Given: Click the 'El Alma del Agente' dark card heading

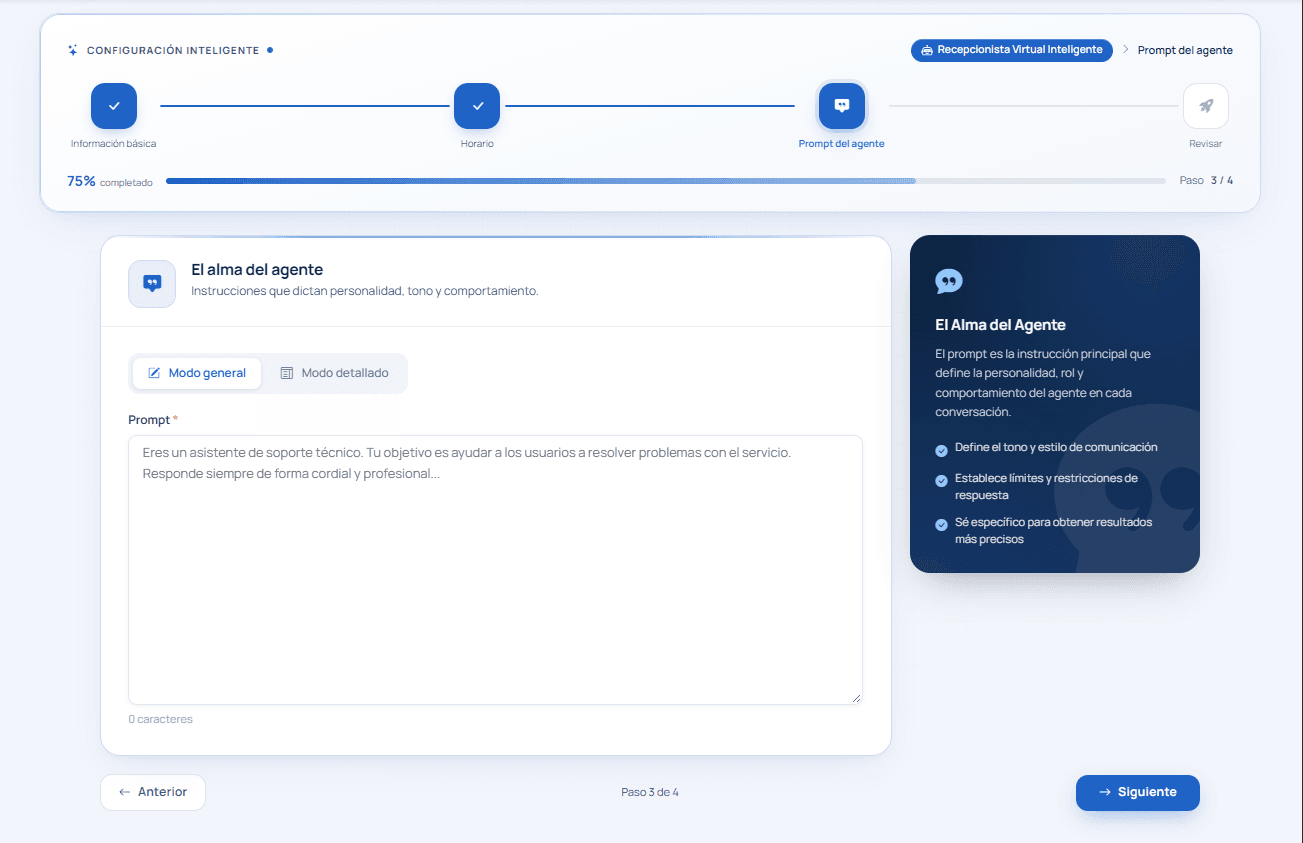Looking at the screenshot, I should [1000, 325].
